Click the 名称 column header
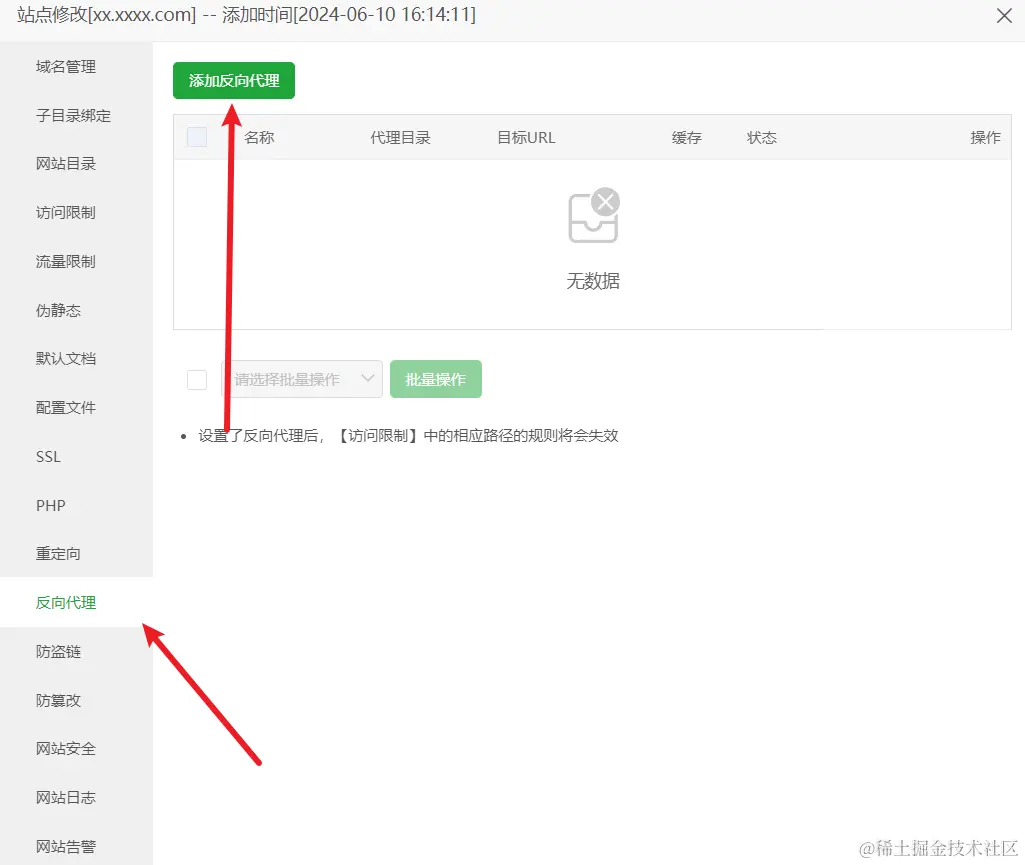This screenshot has width=1025, height=865. (259, 137)
